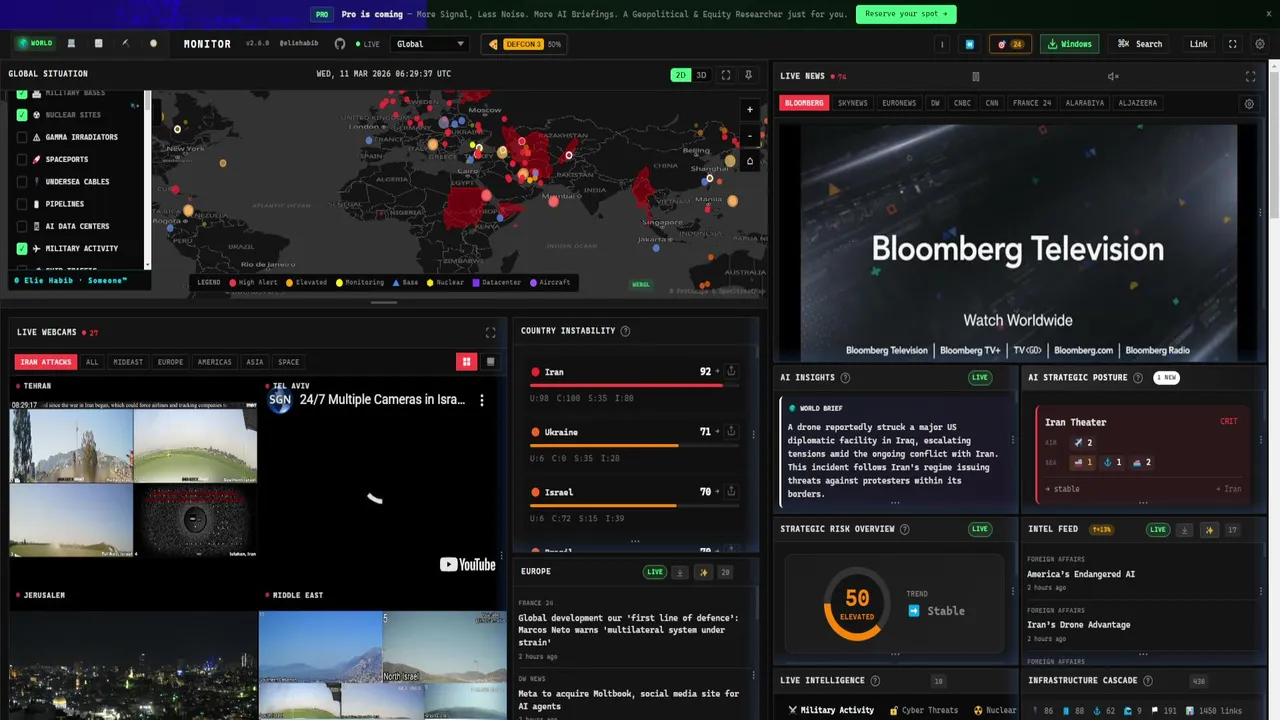Click the DEFCON 3 status badge
The height and width of the screenshot is (720, 1280).
pos(524,44)
